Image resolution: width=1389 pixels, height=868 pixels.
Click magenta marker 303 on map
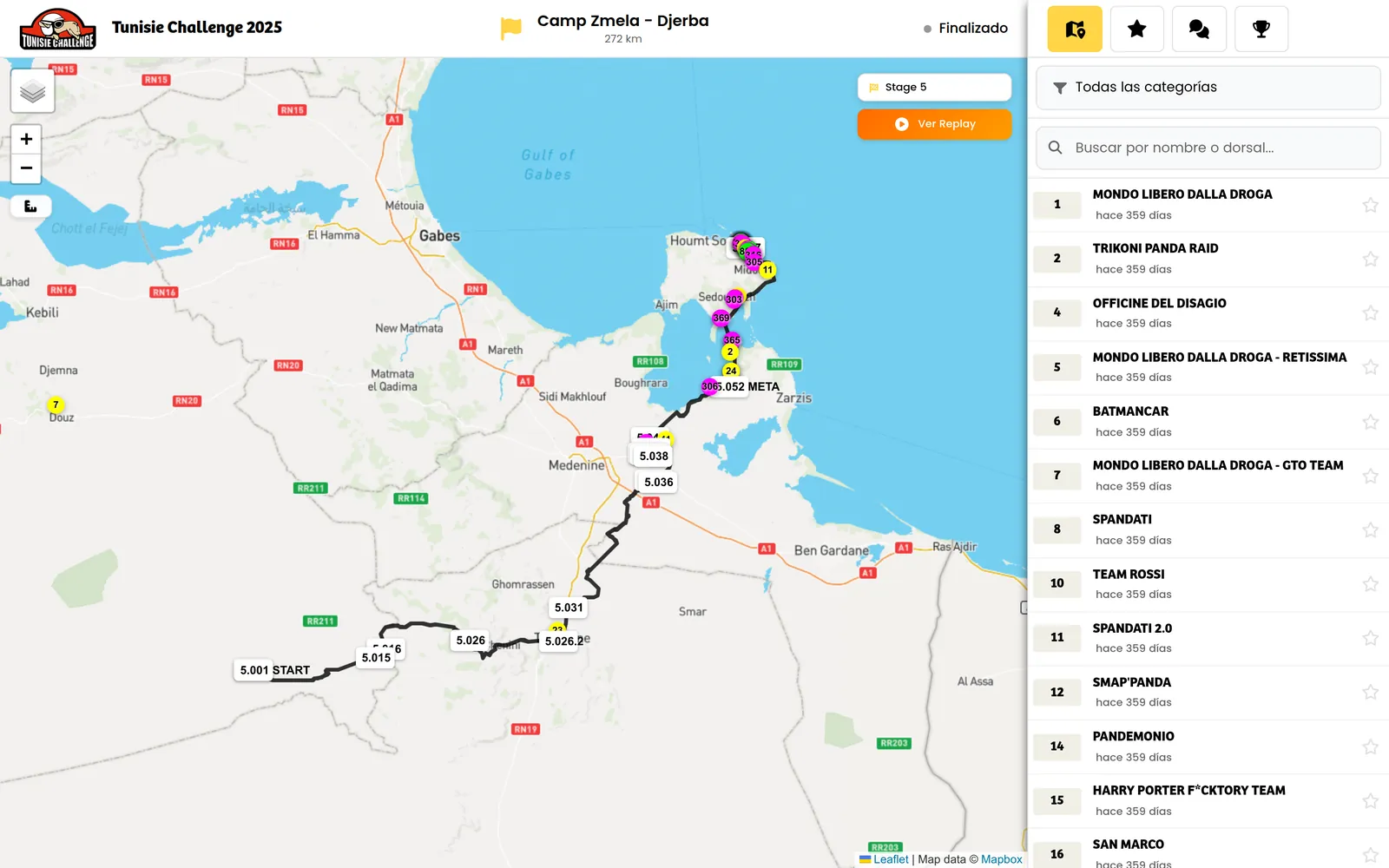pos(734,299)
